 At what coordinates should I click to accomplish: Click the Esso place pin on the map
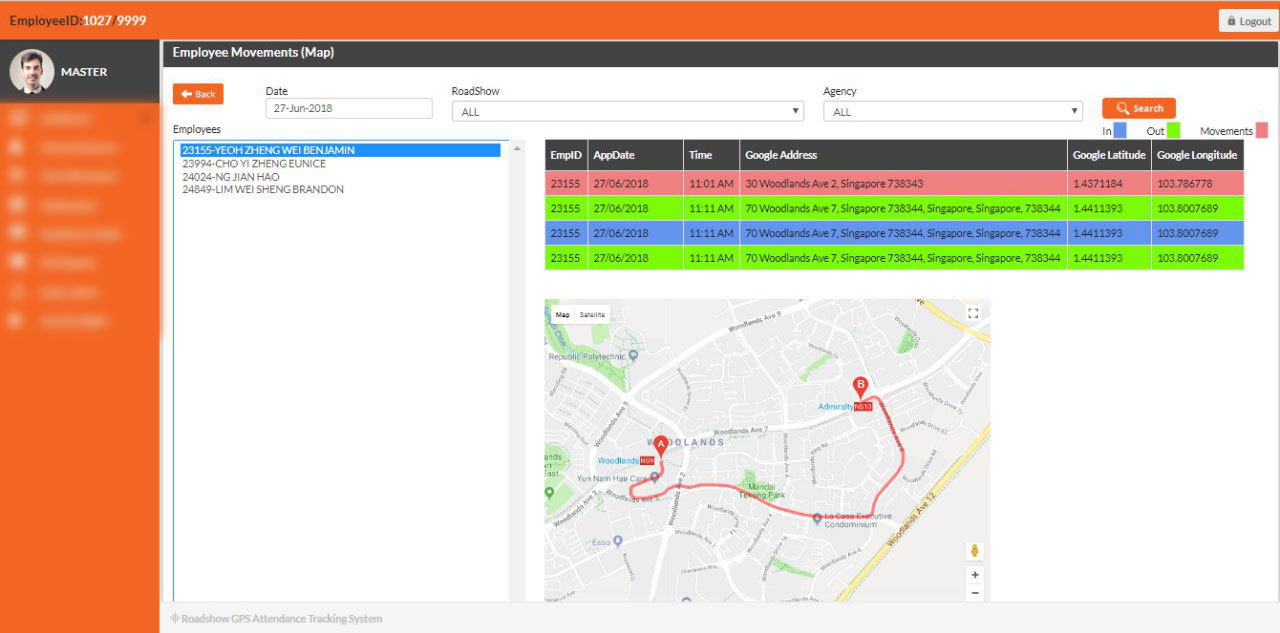tap(619, 541)
